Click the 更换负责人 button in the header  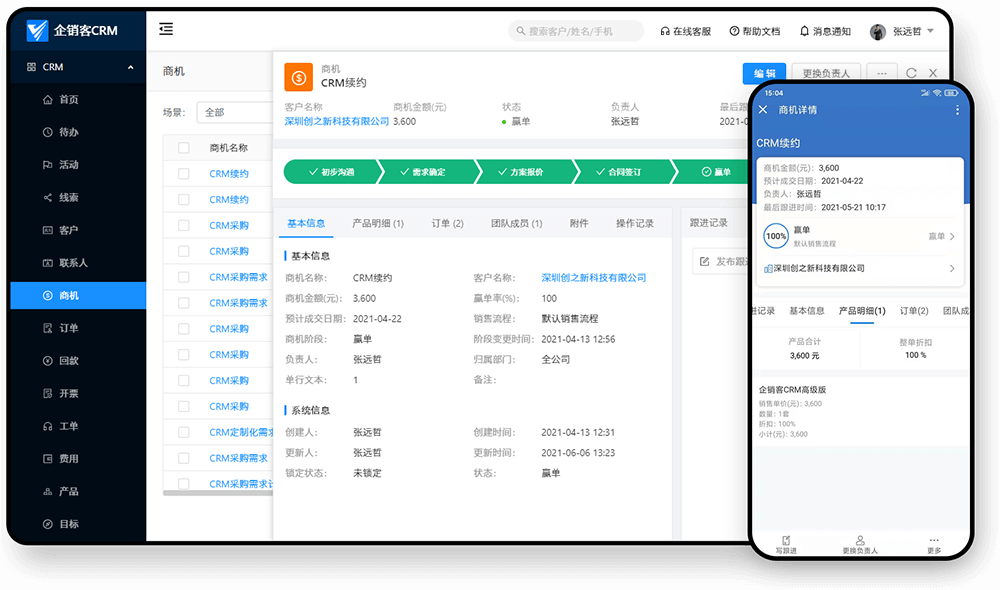point(826,73)
